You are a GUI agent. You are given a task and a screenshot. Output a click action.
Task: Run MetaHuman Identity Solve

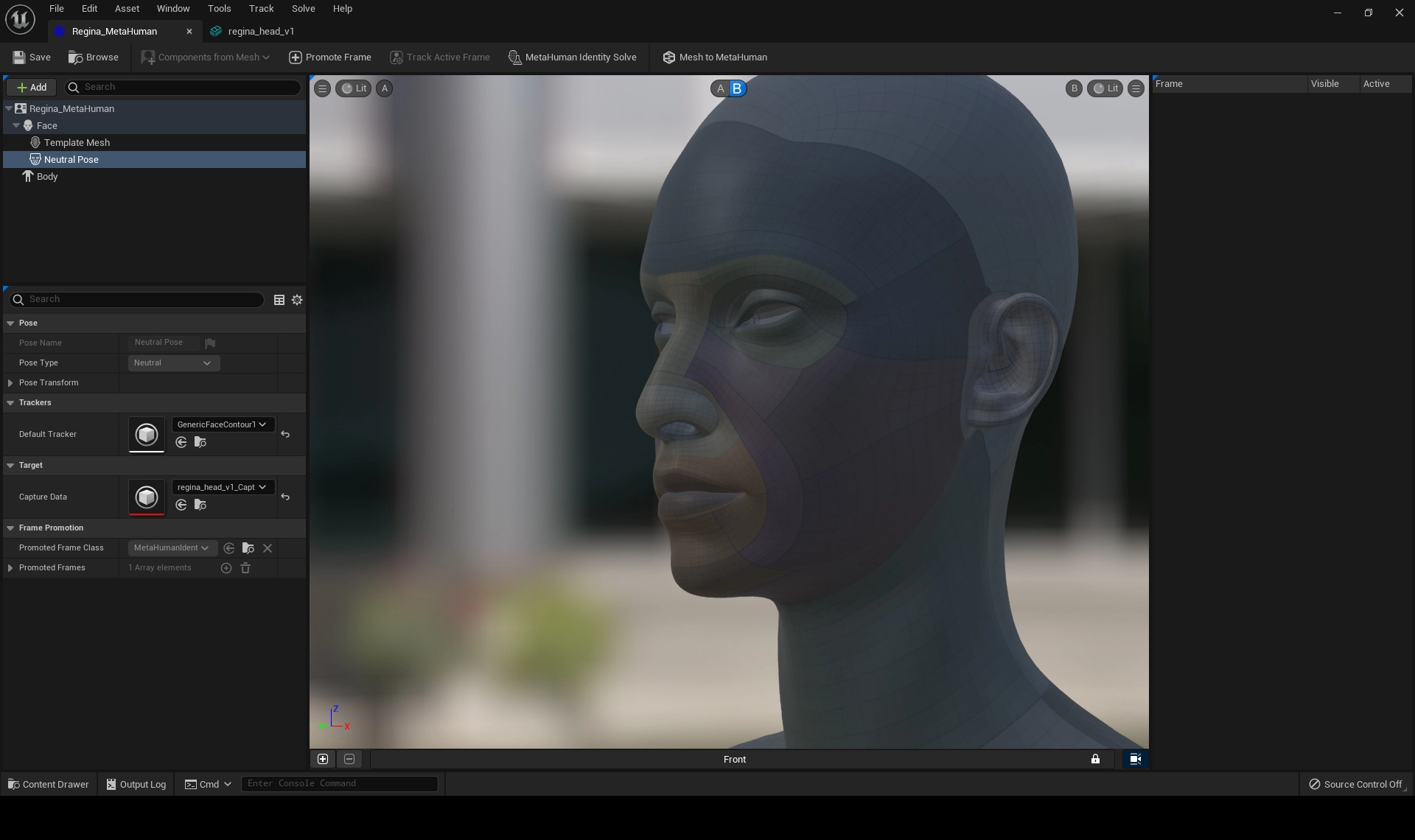[572, 57]
